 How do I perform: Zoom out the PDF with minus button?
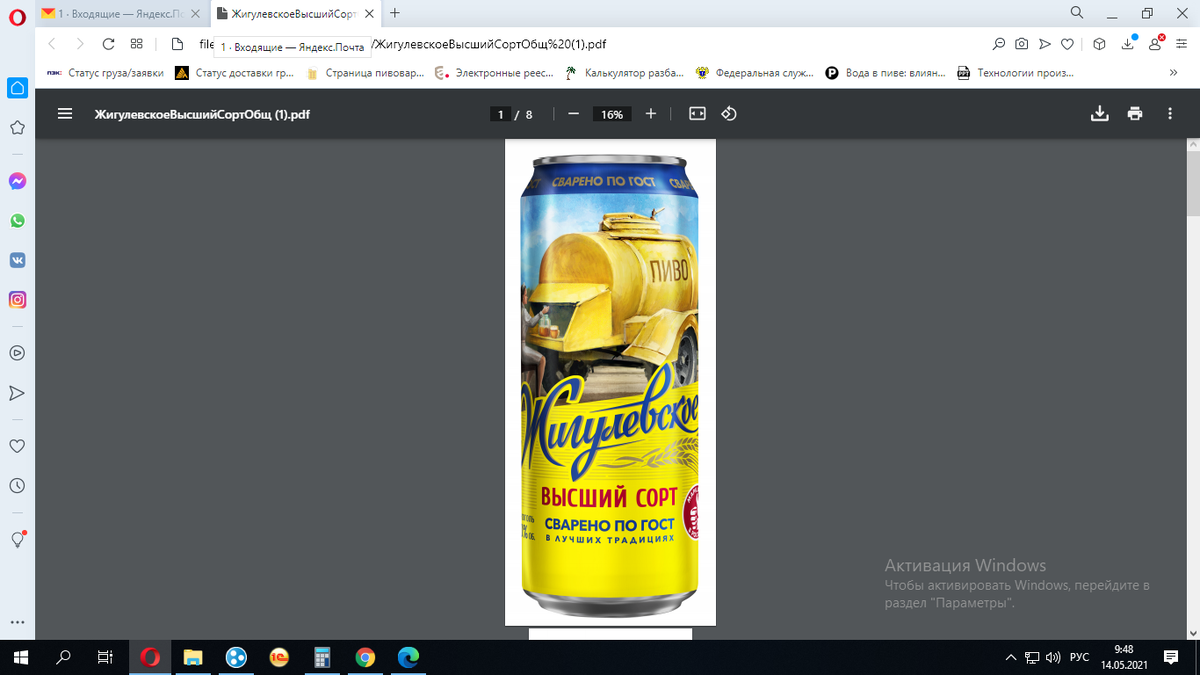[573, 114]
